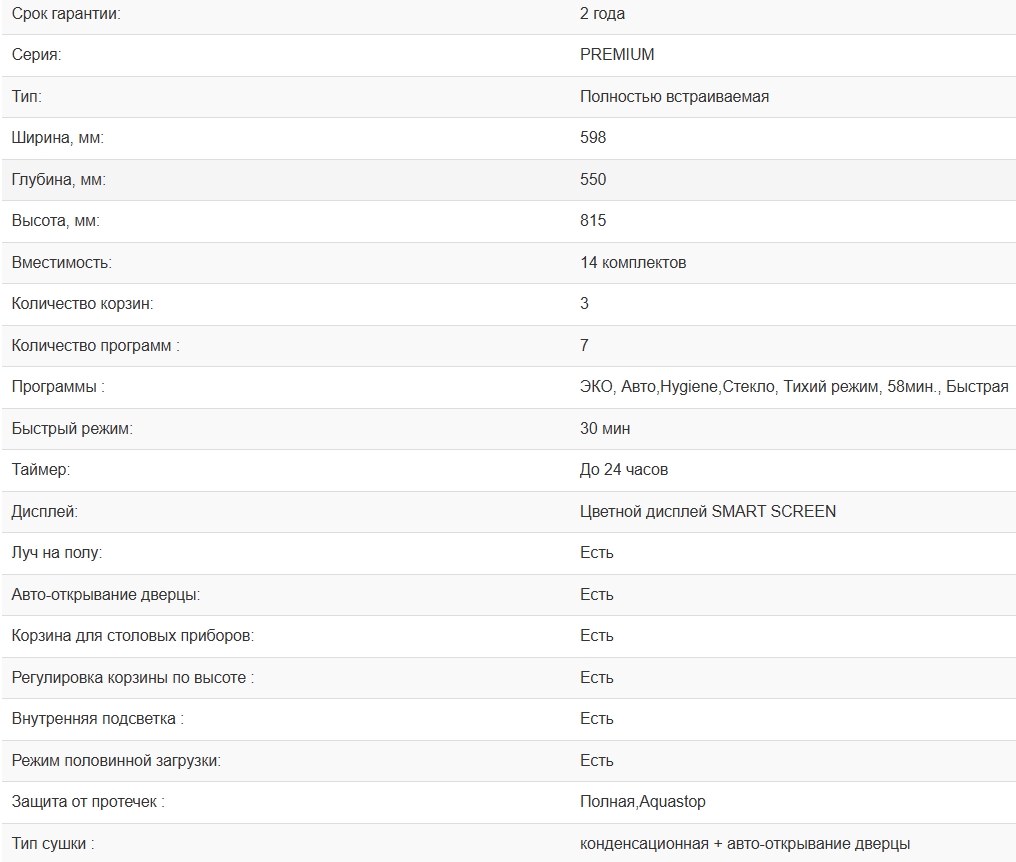Image resolution: width=1016 pixels, height=862 pixels.
Task: Click "Цветной дисплей SMART SCREEN" text
Action: (x=708, y=512)
